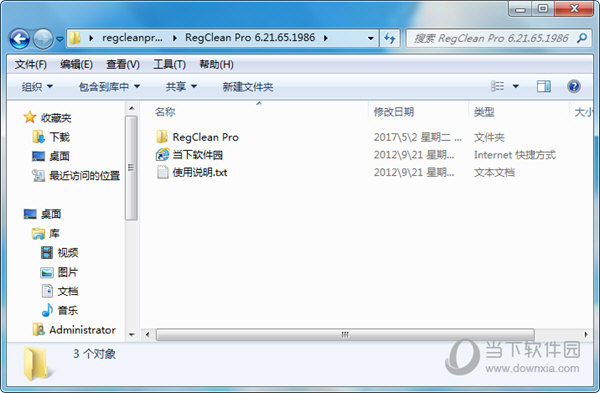Open the 编辑(E) menu
Screen dimensions: 600x393
point(76,64)
